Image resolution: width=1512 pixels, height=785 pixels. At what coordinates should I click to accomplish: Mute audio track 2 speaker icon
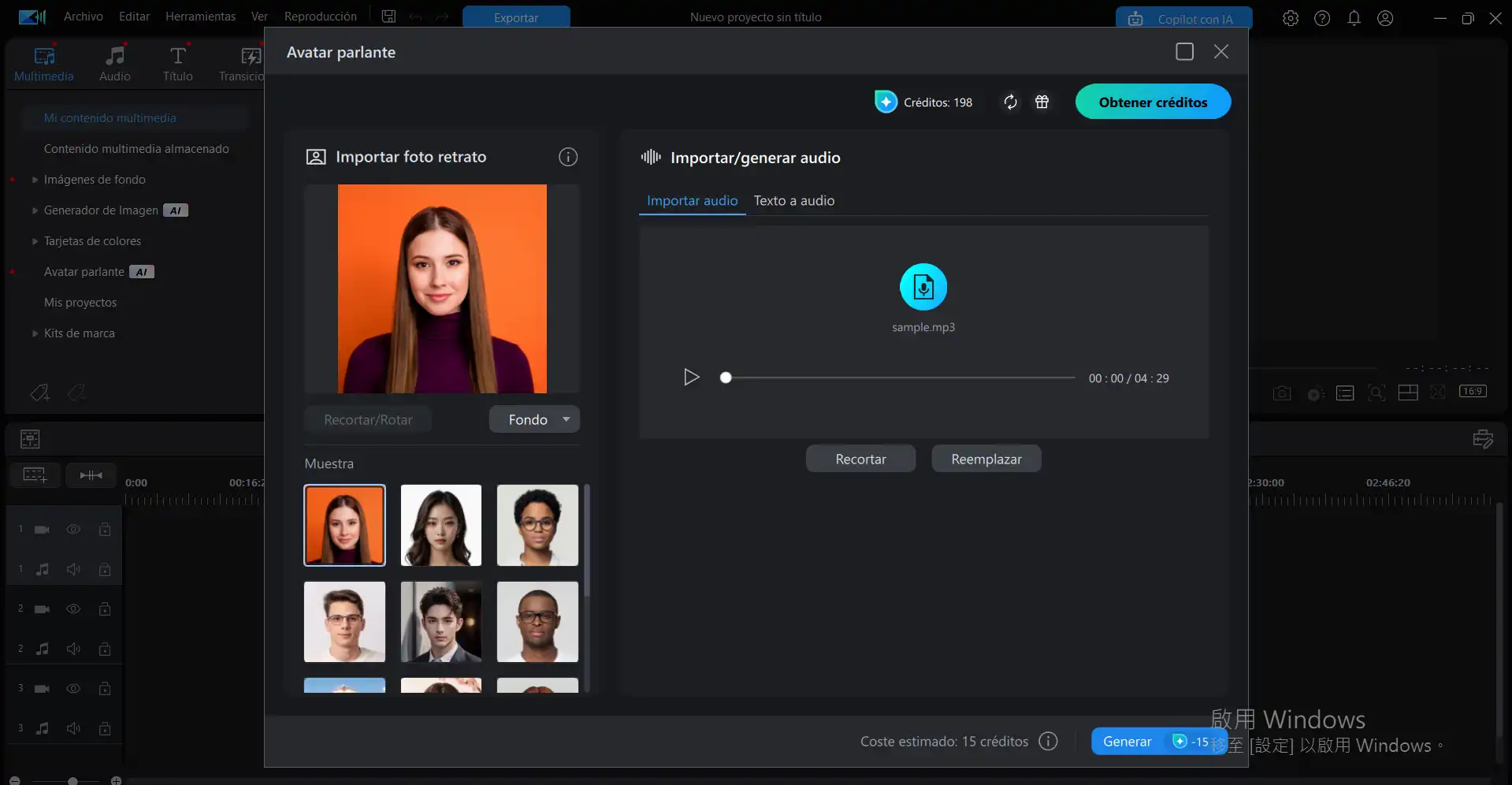point(73,649)
